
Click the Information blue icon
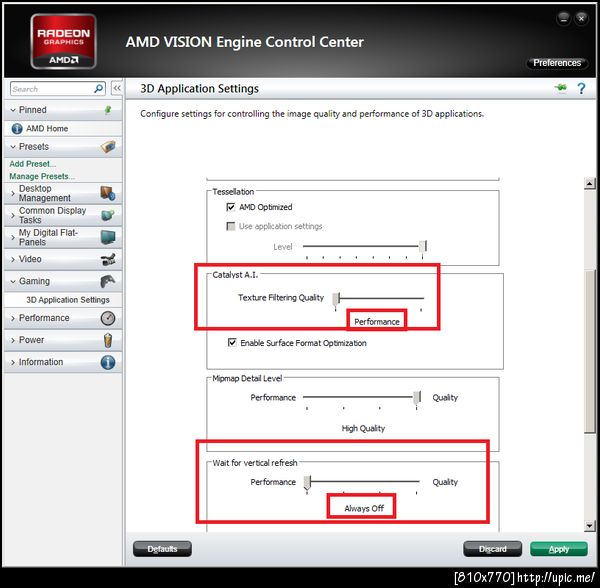tap(108, 362)
